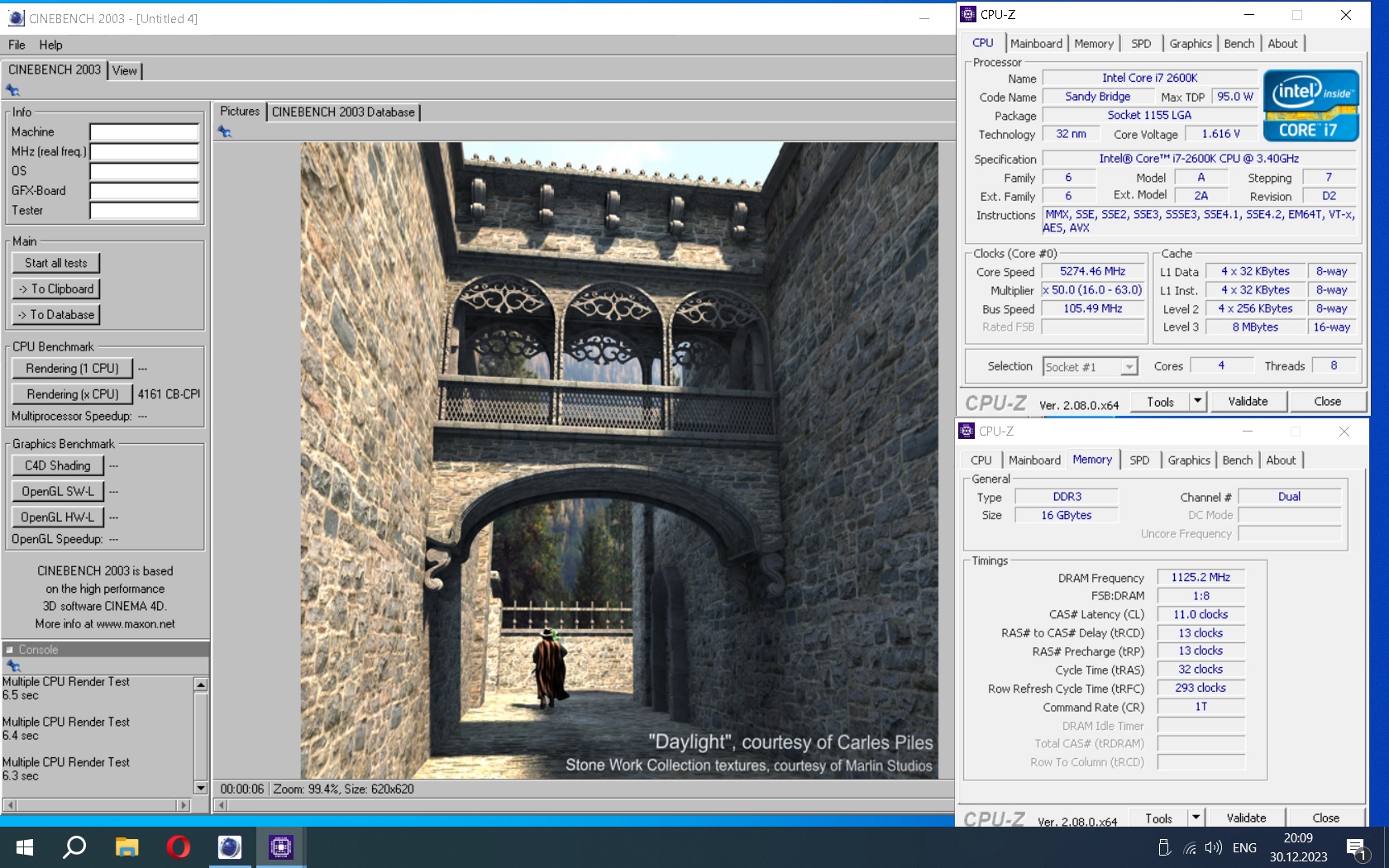
Task: Select CPU tab in lower CPU-Z window
Action: [x=981, y=460]
